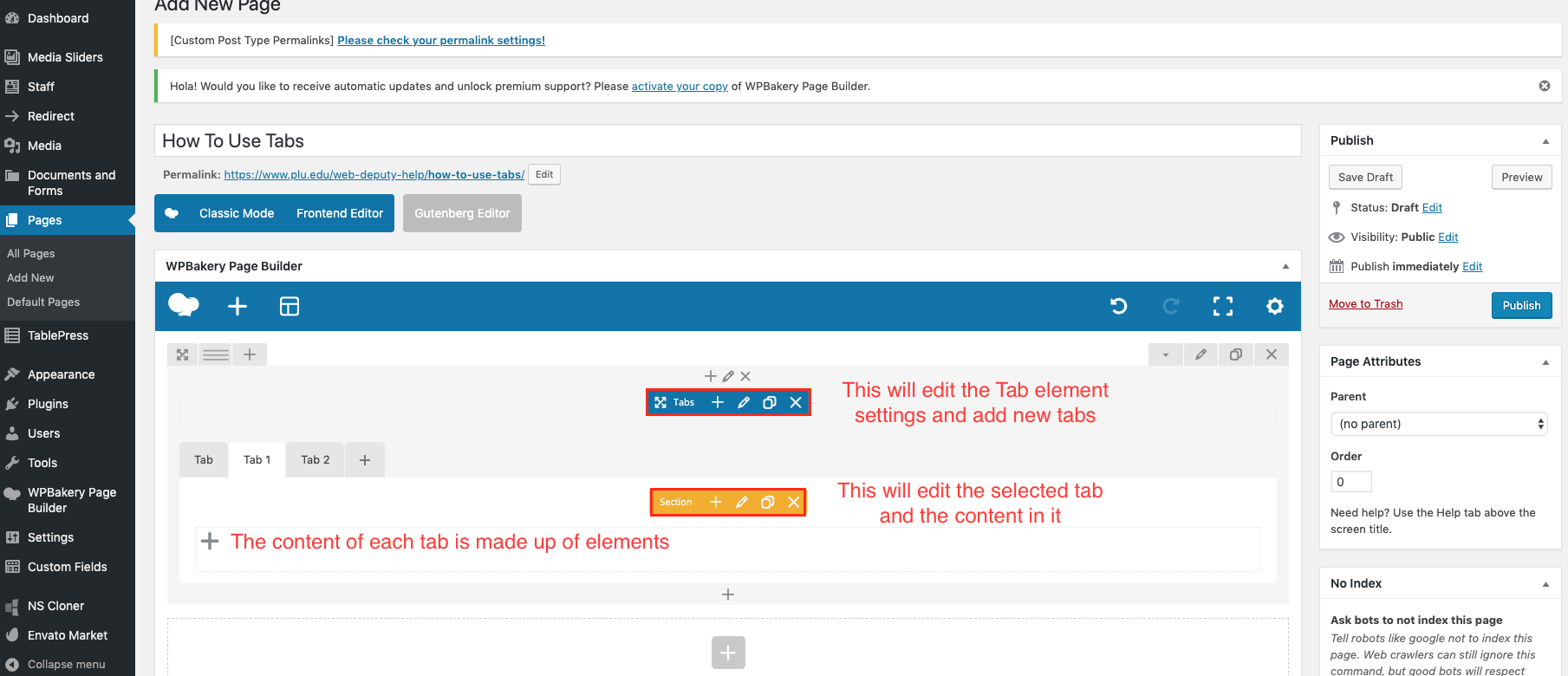Click the permalink Edit button

(544, 174)
